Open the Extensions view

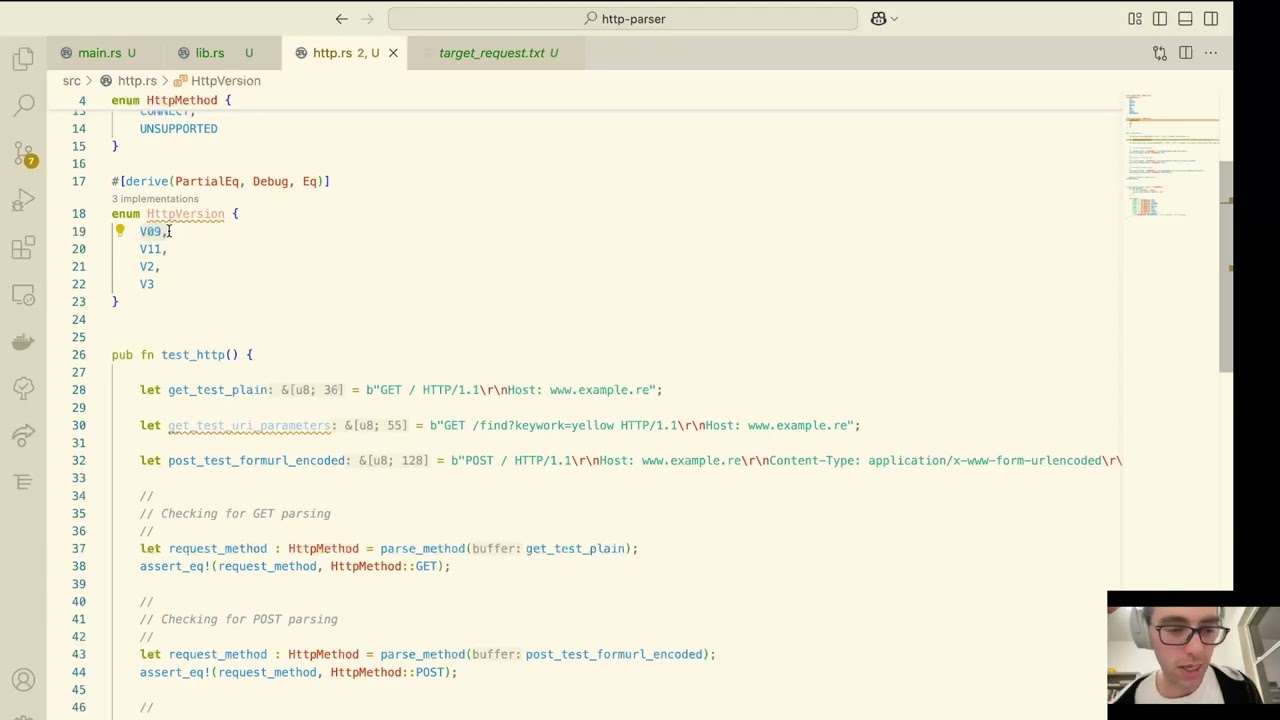coord(24,248)
